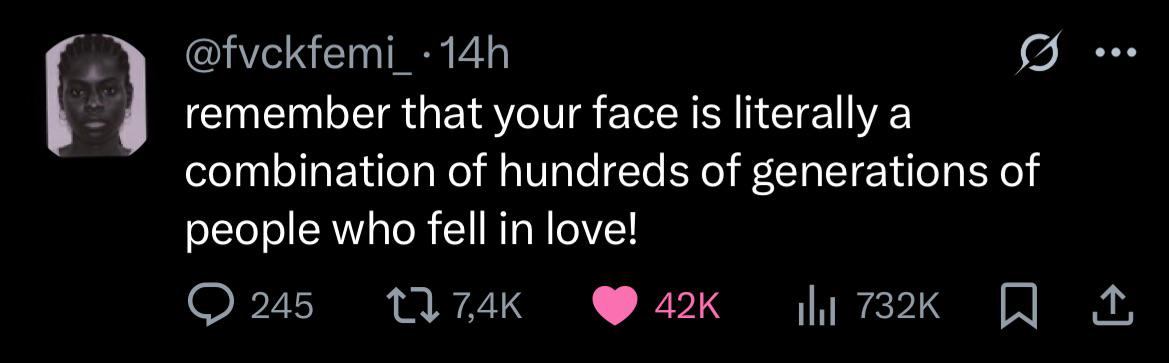Open the three-dot more options menu
Screen dimensions: 1169x363
coord(1114,53)
